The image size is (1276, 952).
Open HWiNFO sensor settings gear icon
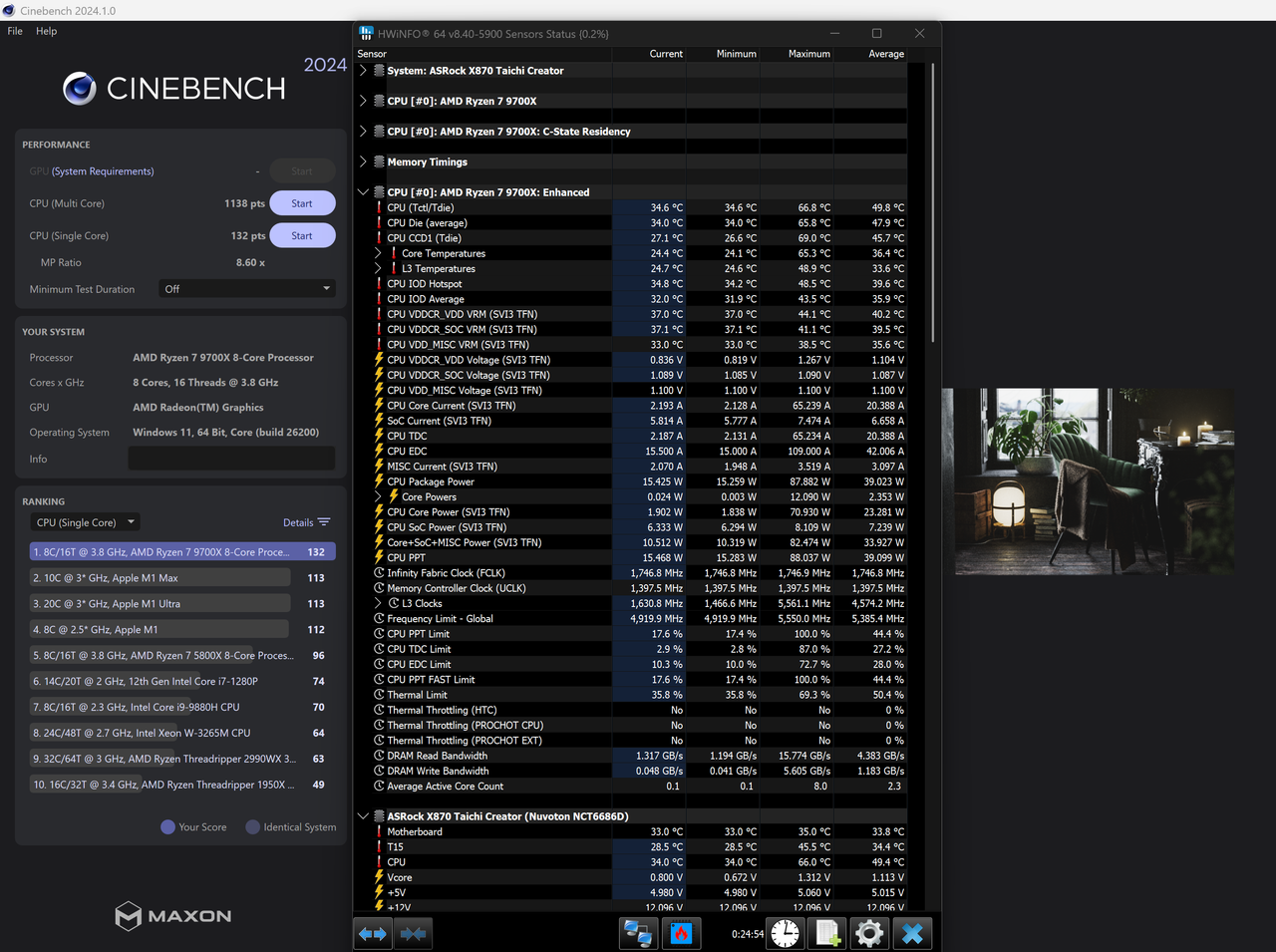[x=869, y=934]
